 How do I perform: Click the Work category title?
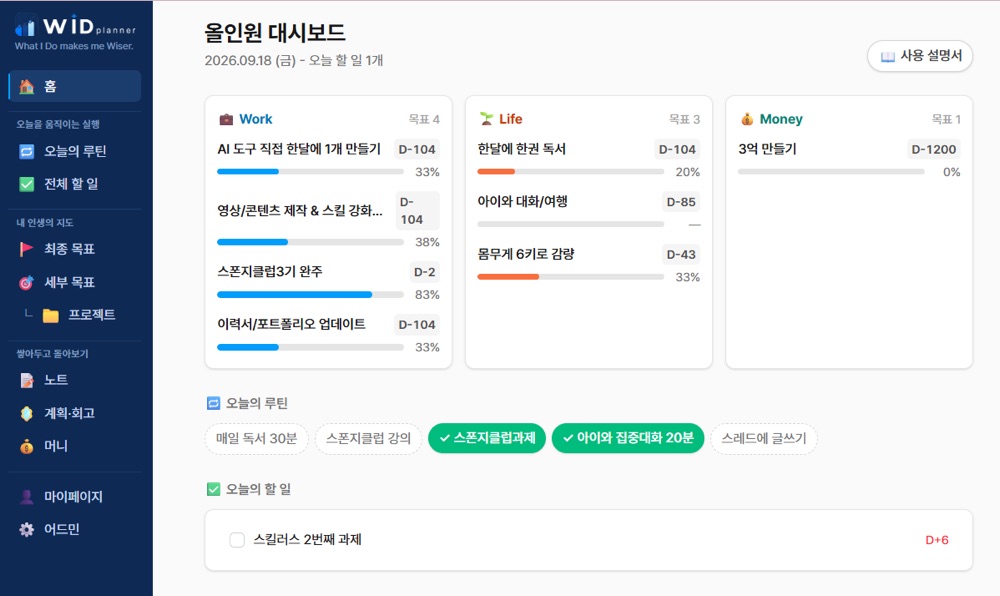(256, 119)
